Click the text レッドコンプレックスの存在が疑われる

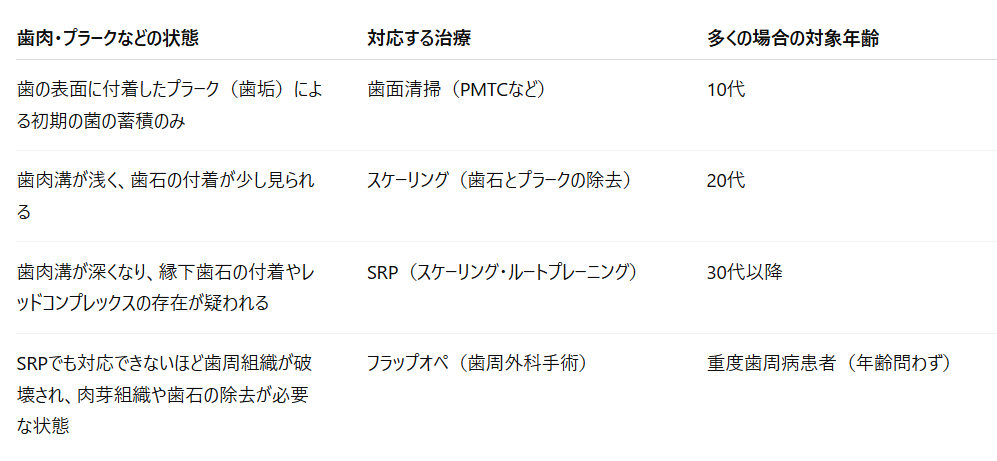[x=142, y=303]
